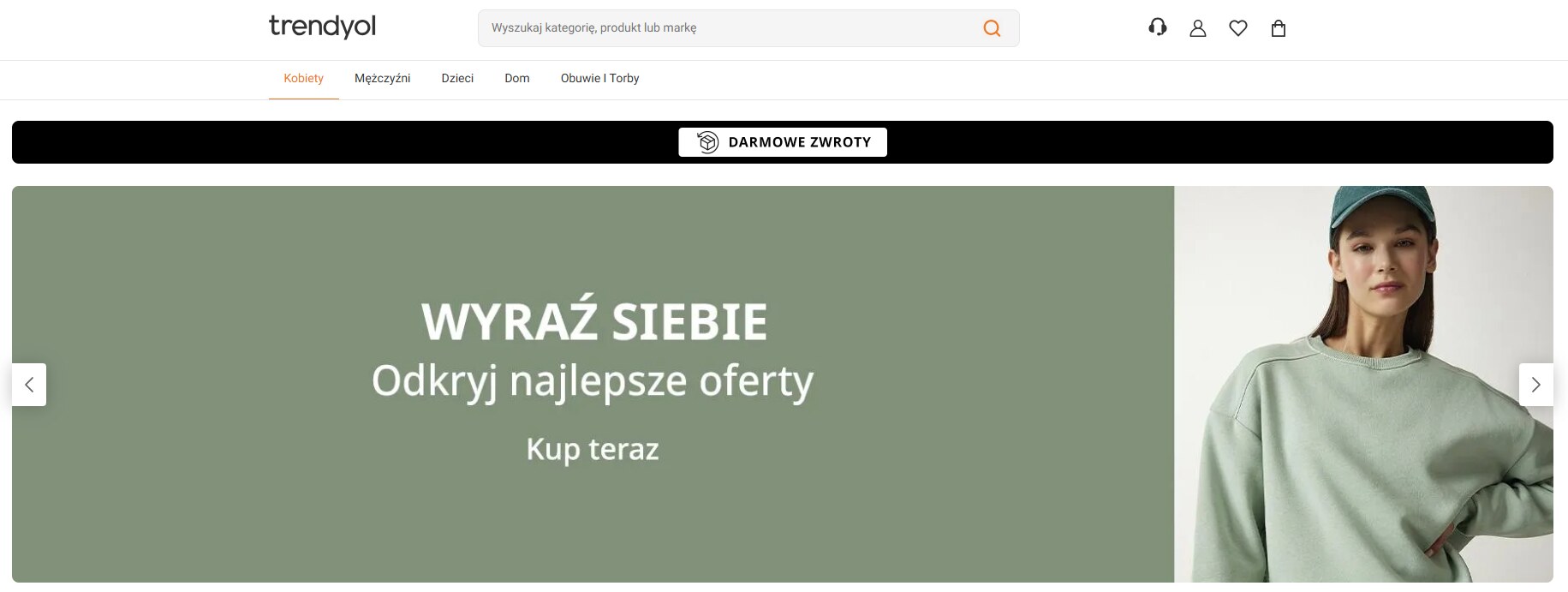
Task: Open favorites with the heart icon
Action: 1237,28
